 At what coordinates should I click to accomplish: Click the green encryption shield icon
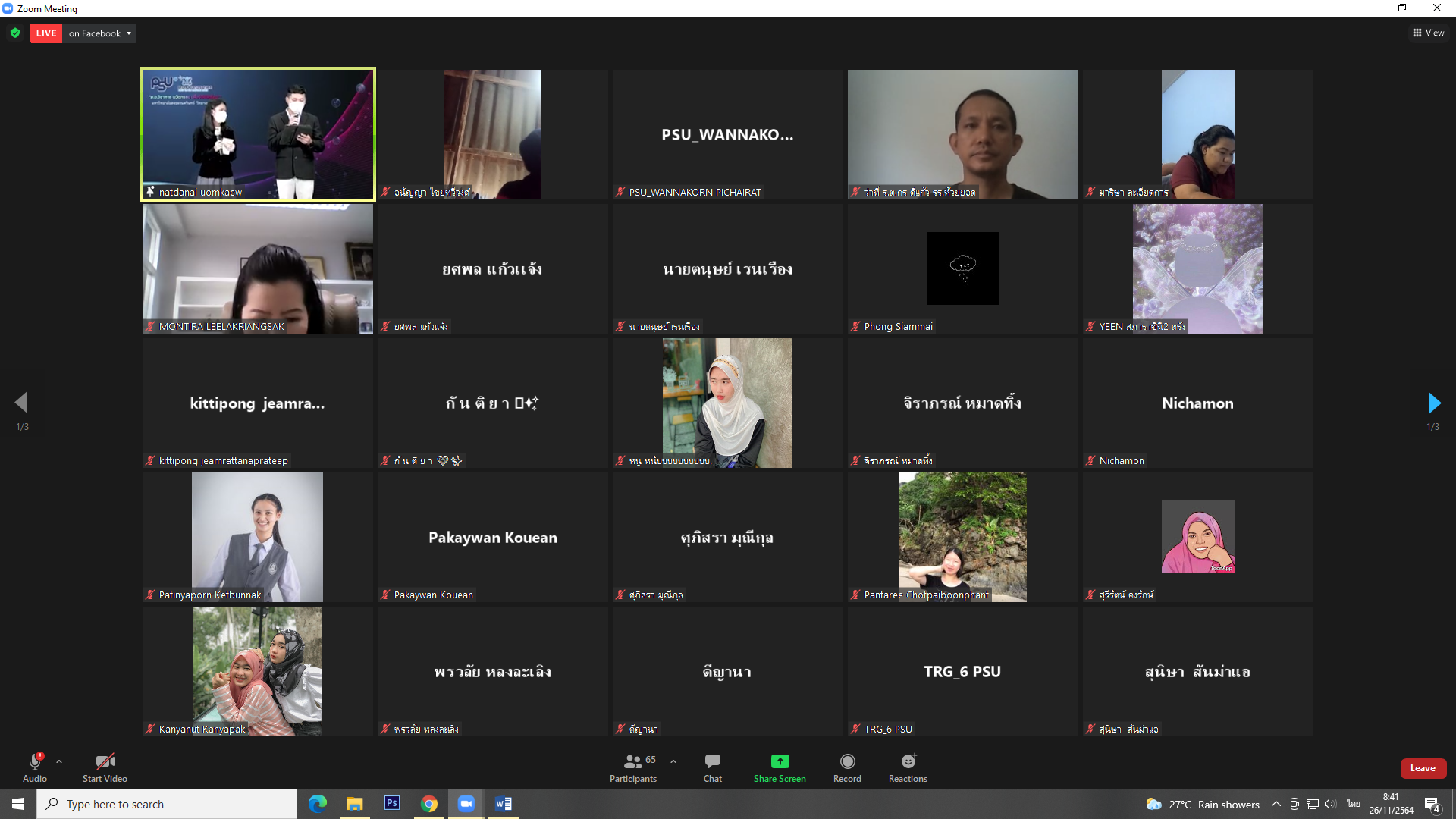point(15,33)
